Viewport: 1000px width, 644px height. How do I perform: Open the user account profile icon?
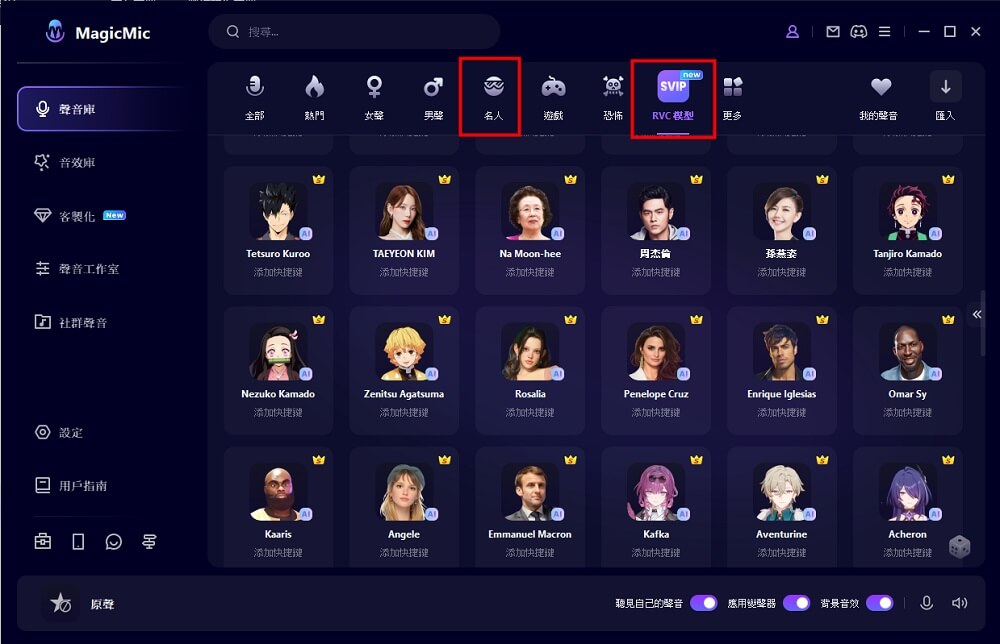[793, 32]
